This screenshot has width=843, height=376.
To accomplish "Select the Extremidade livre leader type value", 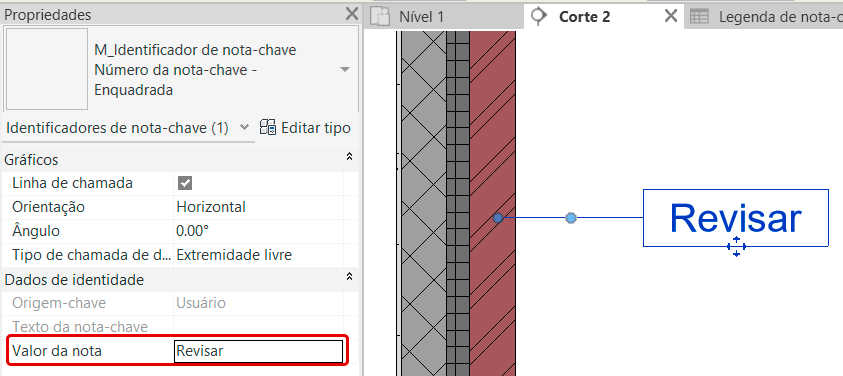I will tap(234, 255).
